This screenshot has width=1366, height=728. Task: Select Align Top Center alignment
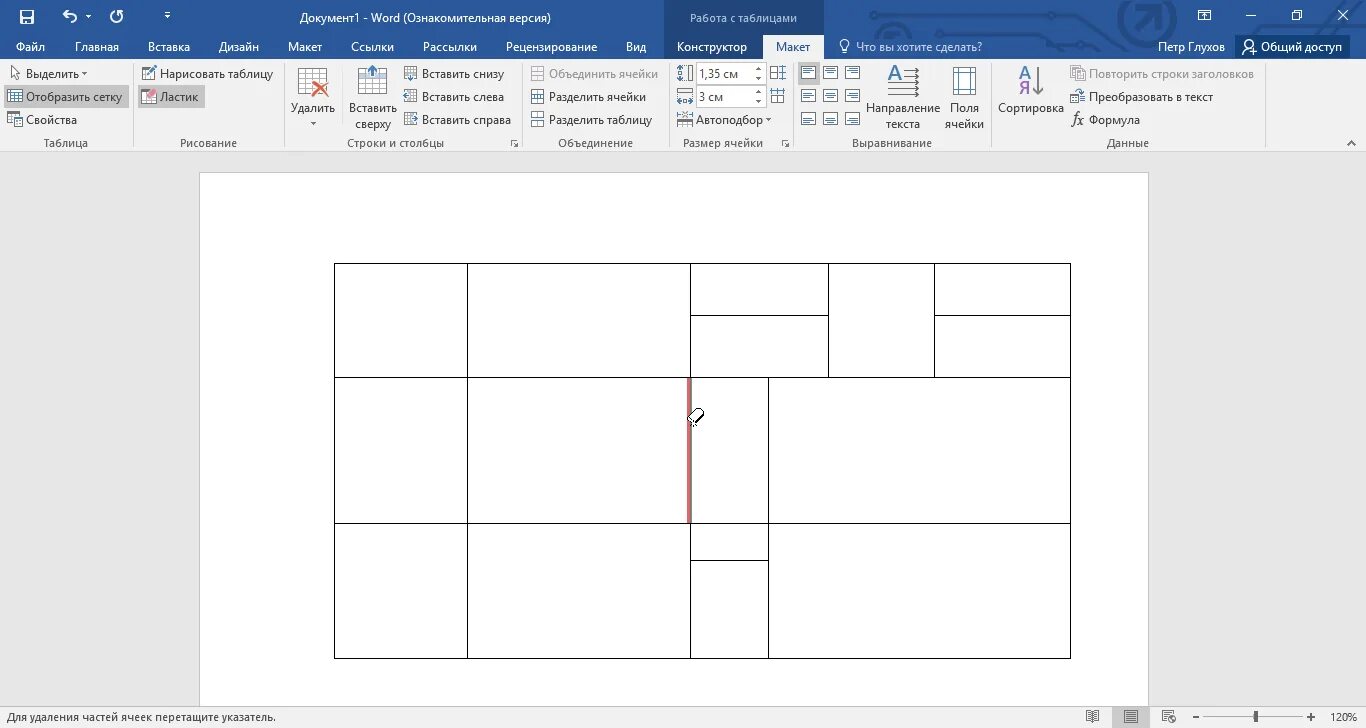(x=830, y=73)
